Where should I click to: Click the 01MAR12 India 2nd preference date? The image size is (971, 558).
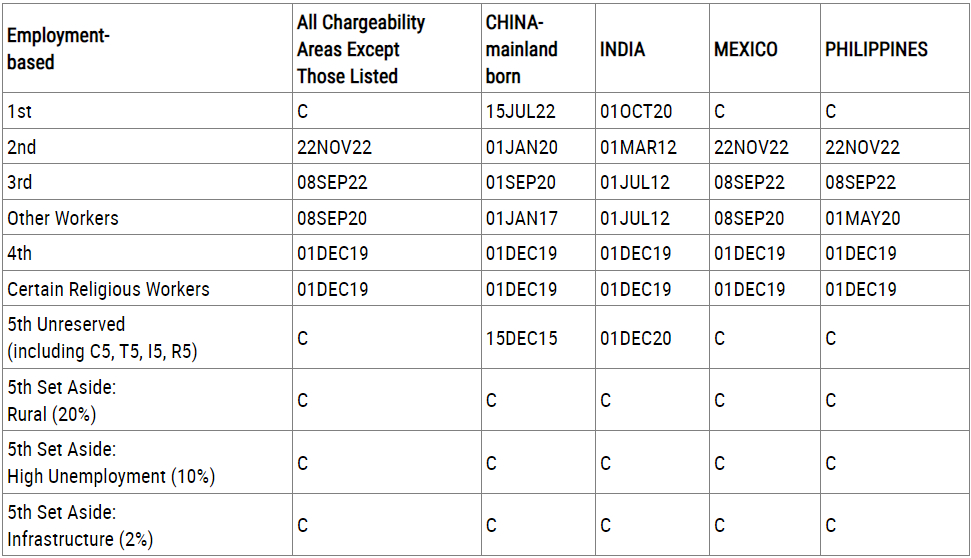coord(638,147)
